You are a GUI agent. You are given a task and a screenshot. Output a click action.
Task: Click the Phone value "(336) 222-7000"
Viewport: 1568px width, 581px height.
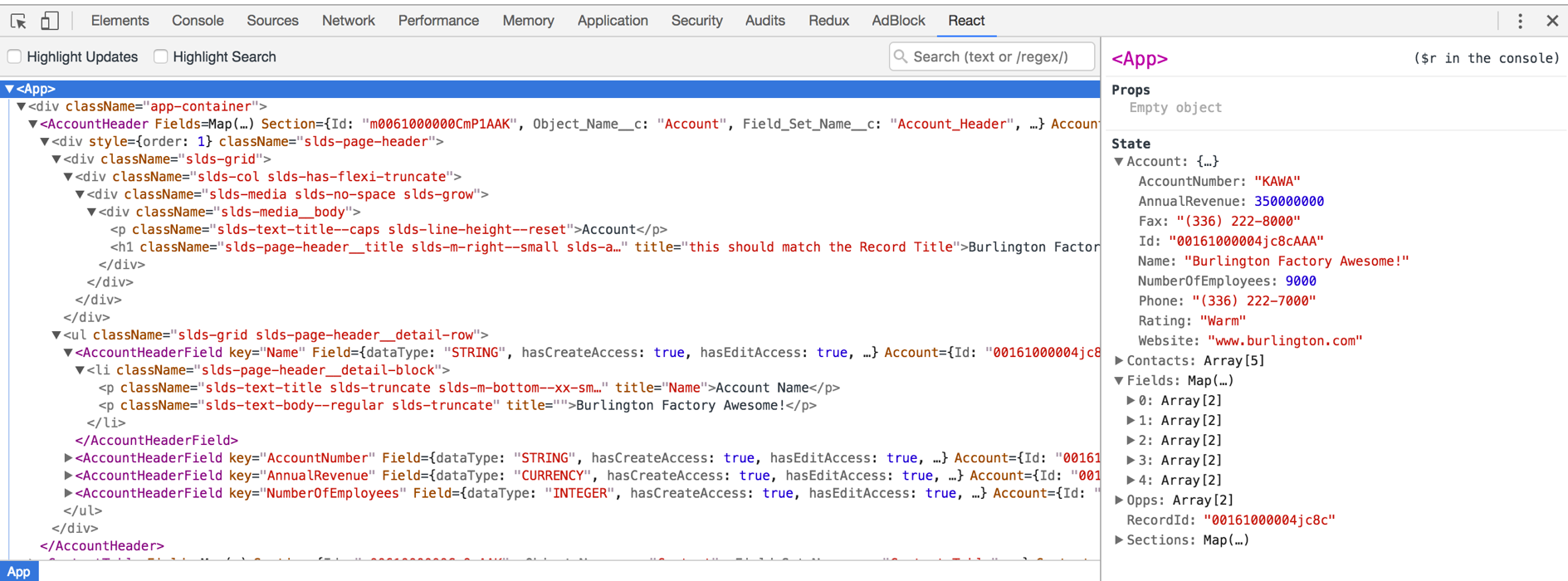1253,301
